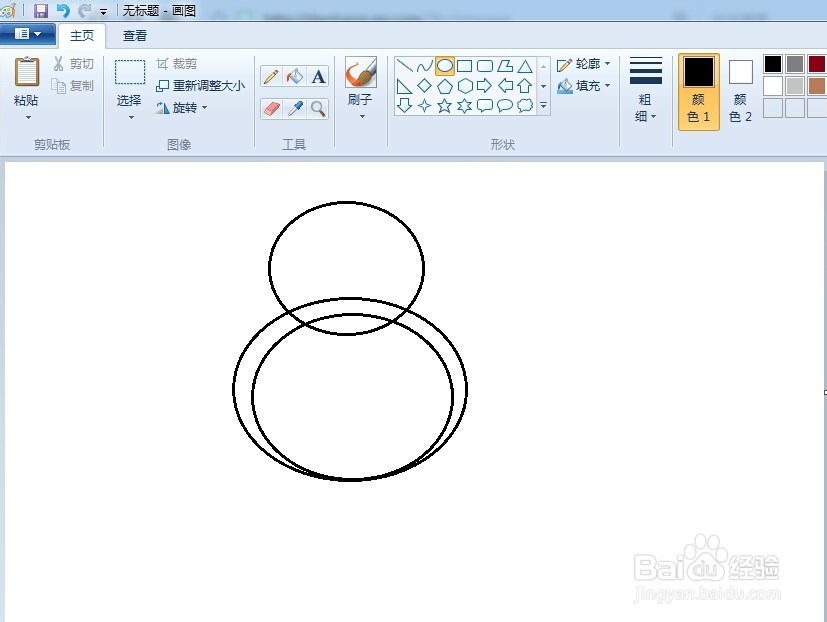Click the Undo arrow in title bar
Viewport: 827px width, 622px height.
[x=63, y=11]
